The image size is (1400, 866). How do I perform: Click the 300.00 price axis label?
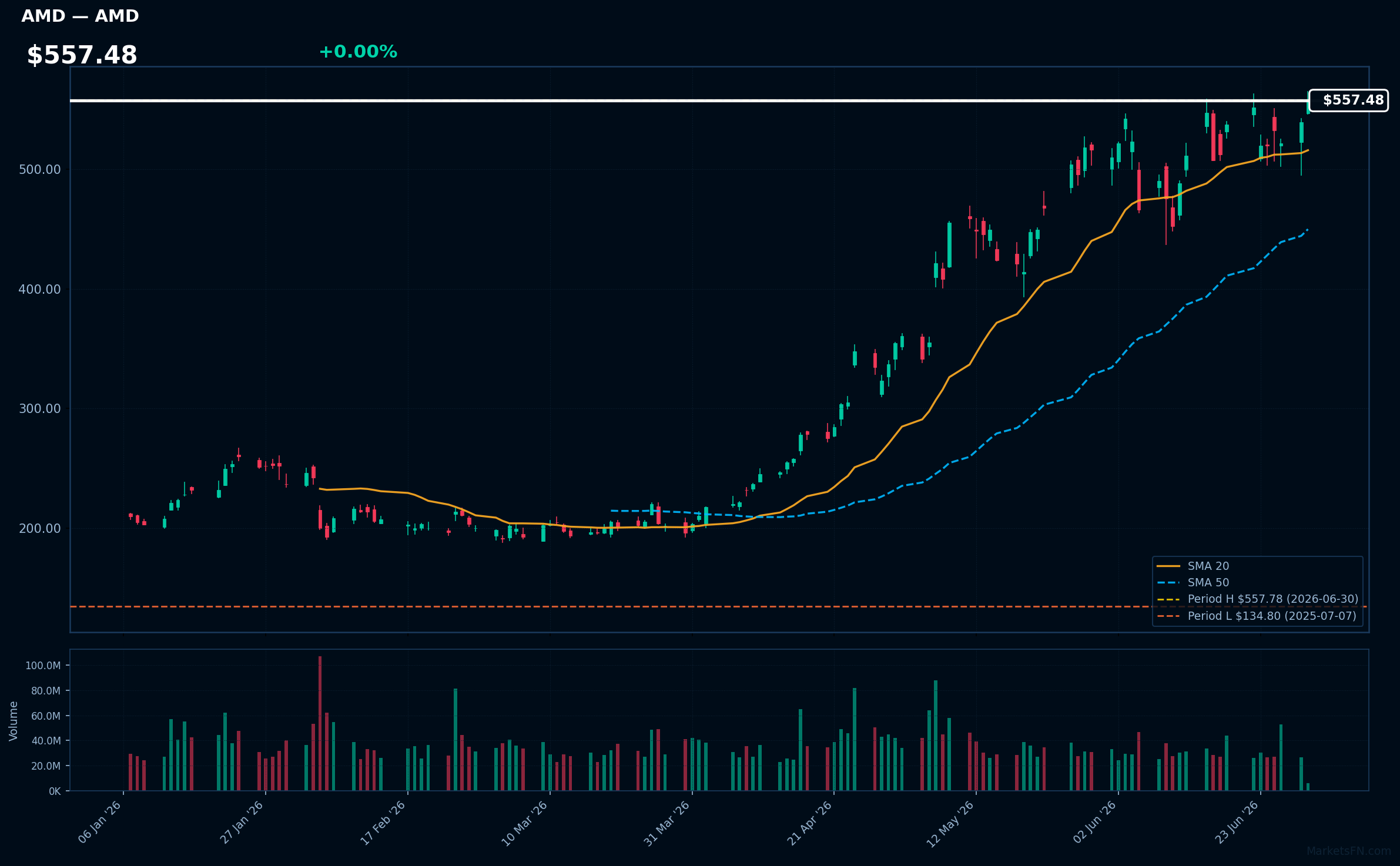(39, 409)
